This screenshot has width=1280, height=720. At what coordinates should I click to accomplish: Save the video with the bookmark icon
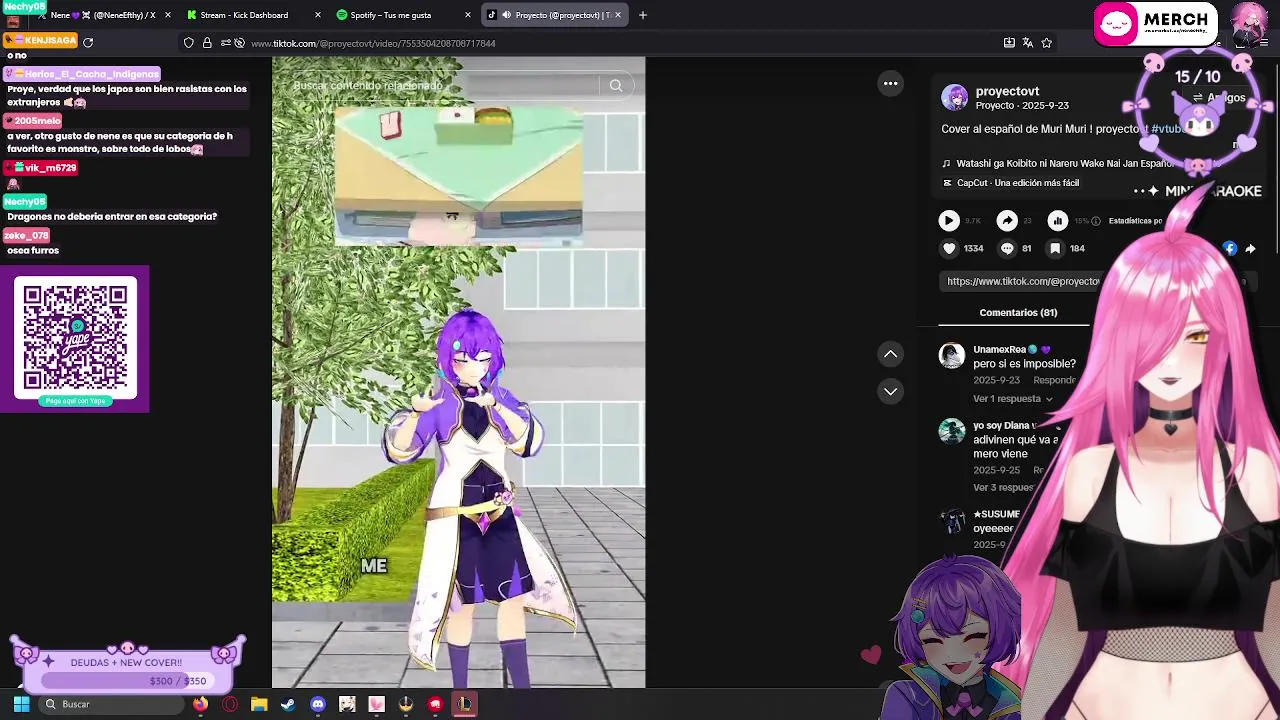click(x=1055, y=248)
